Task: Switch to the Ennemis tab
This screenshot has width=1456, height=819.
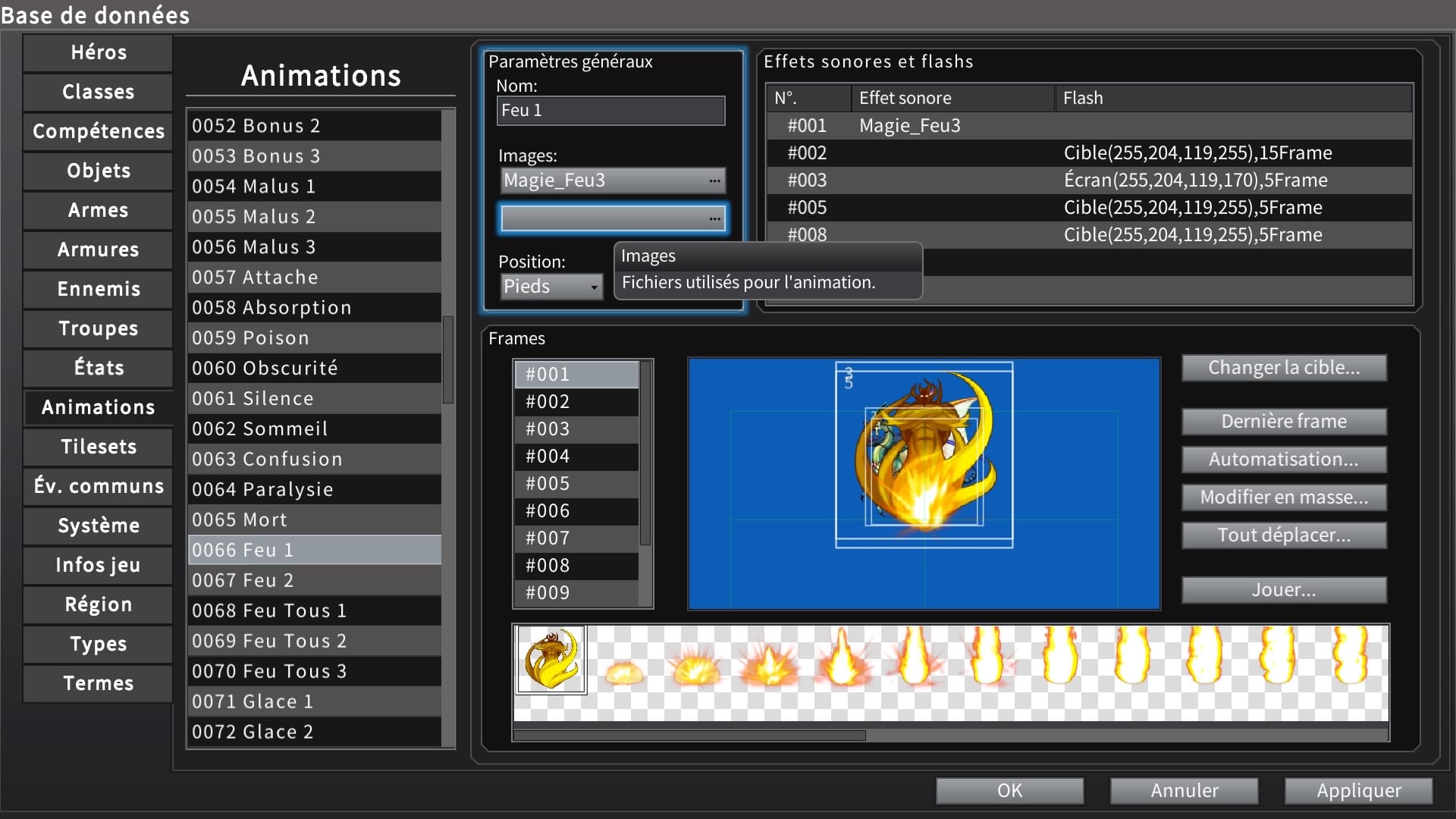Action: click(99, 289)
